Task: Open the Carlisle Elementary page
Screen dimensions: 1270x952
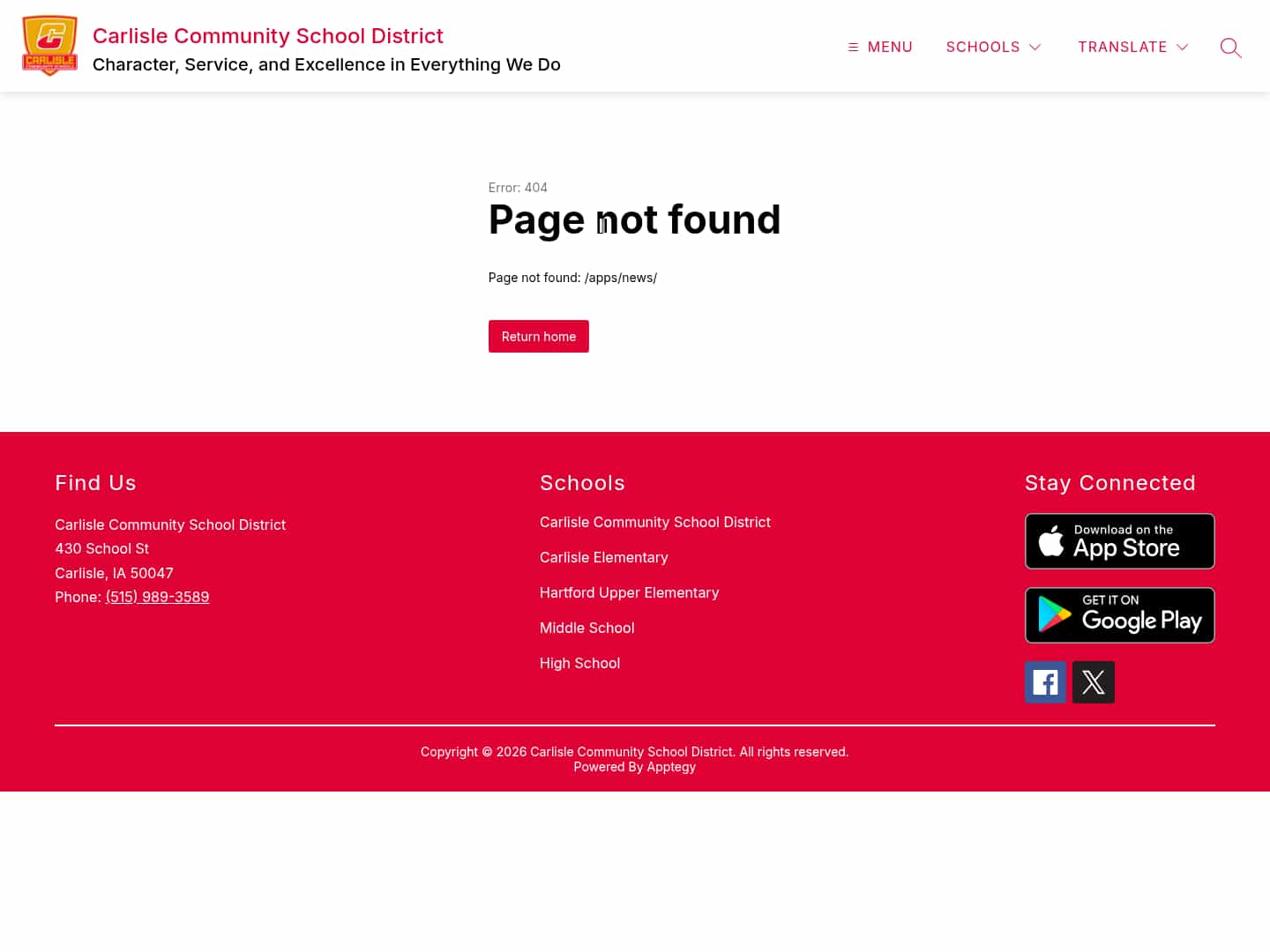Action: pyautogui.click(x=603, y=557)
